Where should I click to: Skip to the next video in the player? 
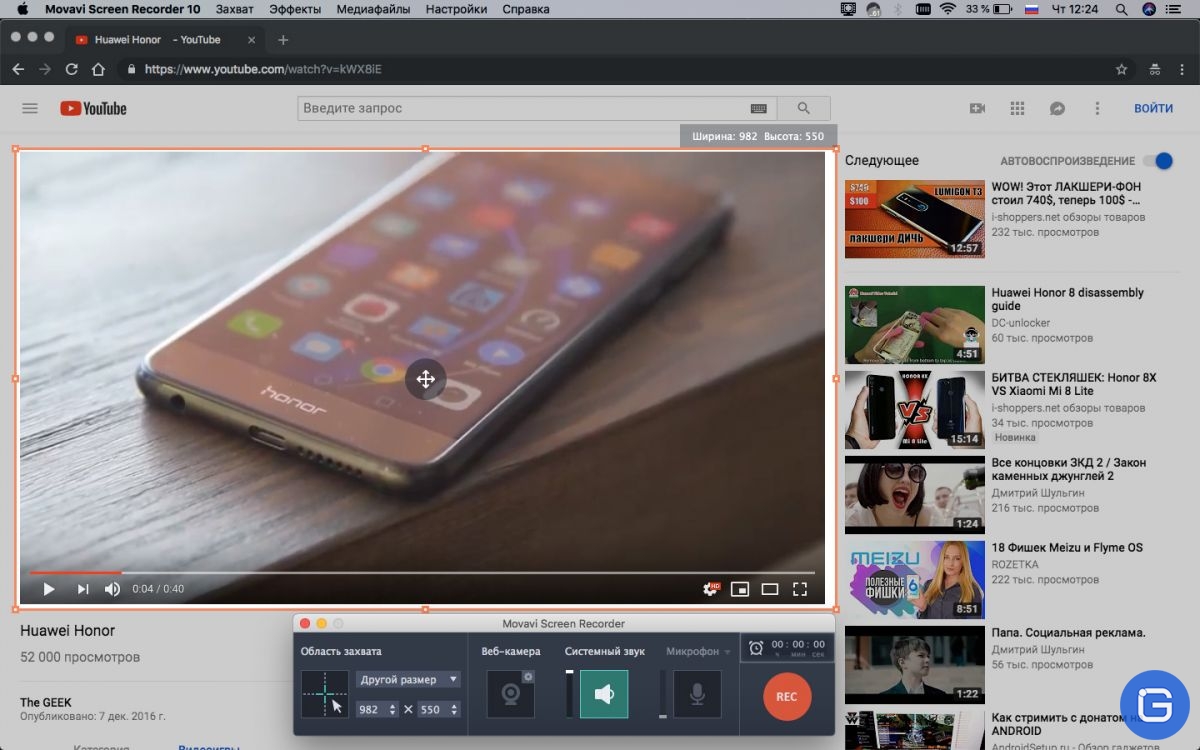coord(83,589)
